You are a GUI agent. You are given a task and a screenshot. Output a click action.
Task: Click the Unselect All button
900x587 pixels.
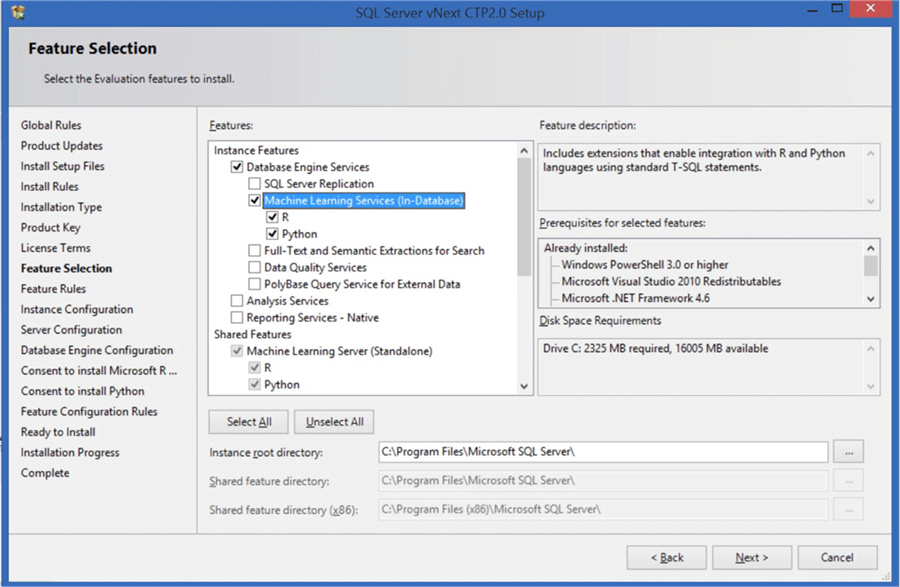(335, 422)
